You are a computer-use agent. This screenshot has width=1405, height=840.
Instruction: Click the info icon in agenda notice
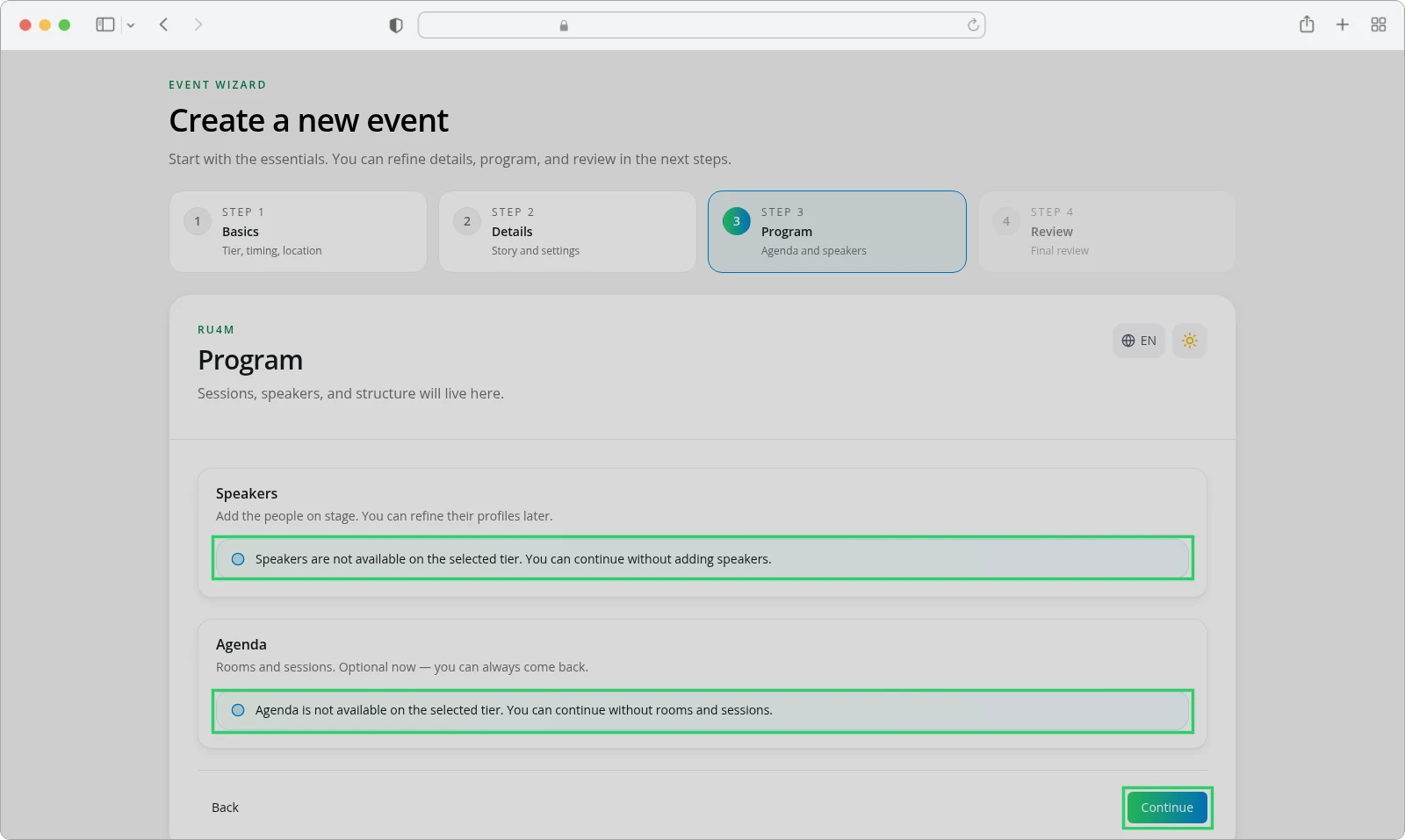click(x=238, y=710)
